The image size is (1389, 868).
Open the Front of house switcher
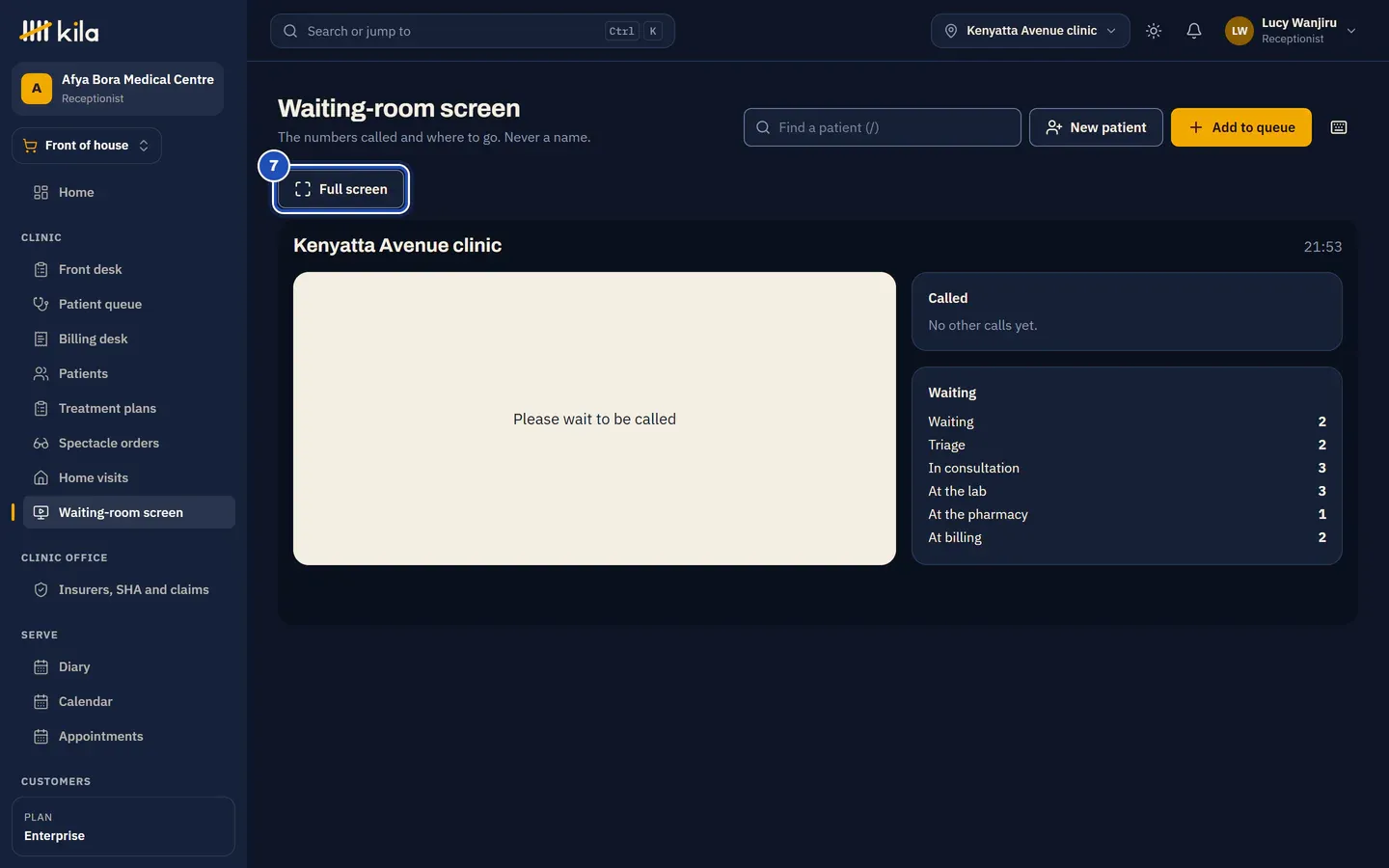(x=87, y=146)
